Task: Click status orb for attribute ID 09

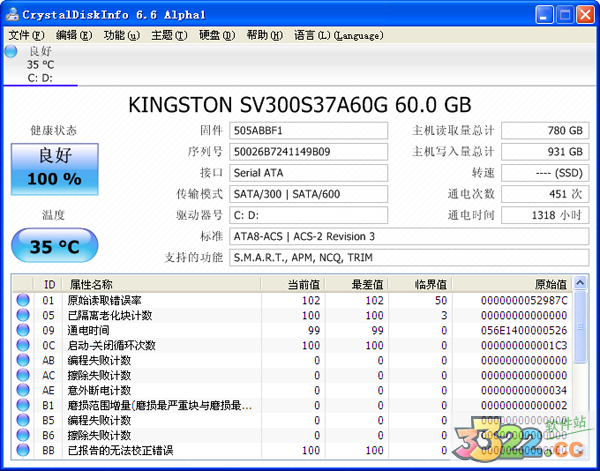Action: (x=23, y=330)
